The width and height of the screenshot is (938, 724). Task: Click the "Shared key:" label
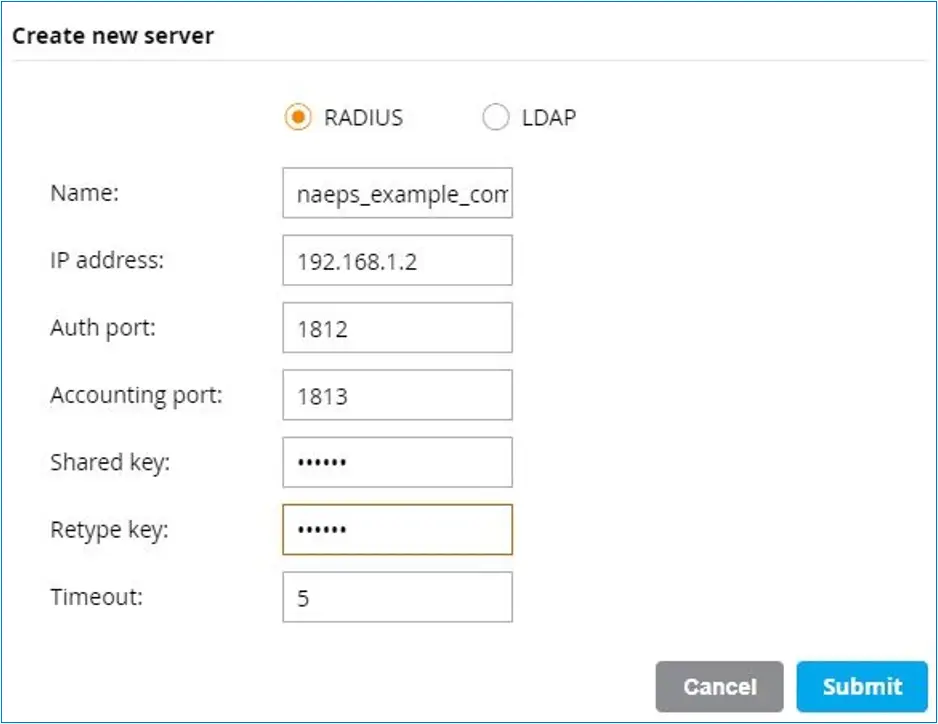[x=110, y=463]
